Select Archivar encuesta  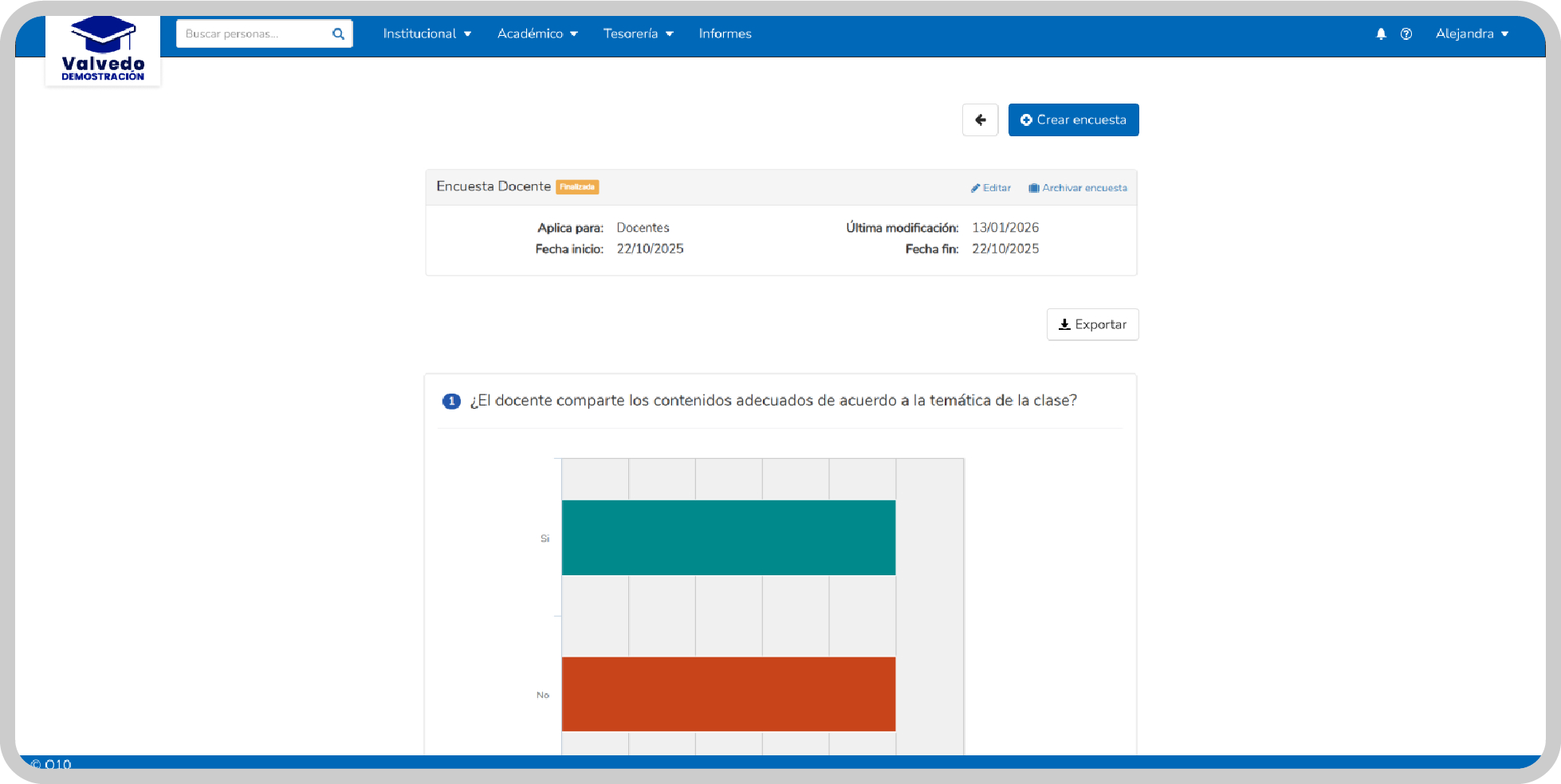pyautogui.click(x=1084, y=188)
